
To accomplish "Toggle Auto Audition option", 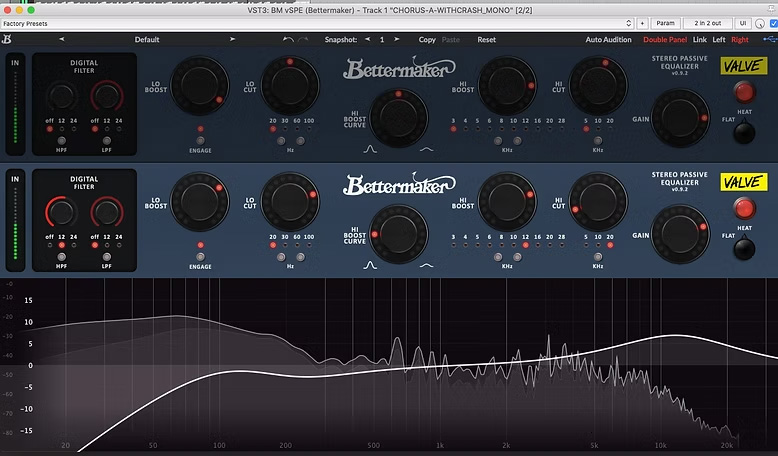I will 608,39.
